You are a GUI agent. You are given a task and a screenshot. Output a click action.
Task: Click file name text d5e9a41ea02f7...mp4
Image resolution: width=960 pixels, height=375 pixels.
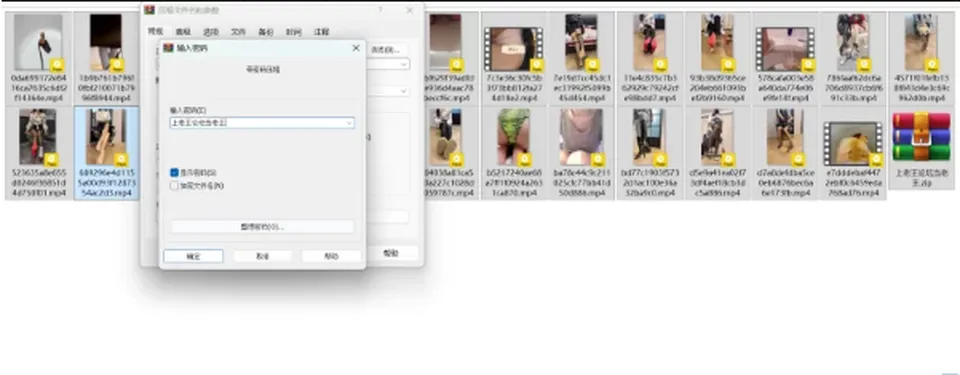point(718,183)
